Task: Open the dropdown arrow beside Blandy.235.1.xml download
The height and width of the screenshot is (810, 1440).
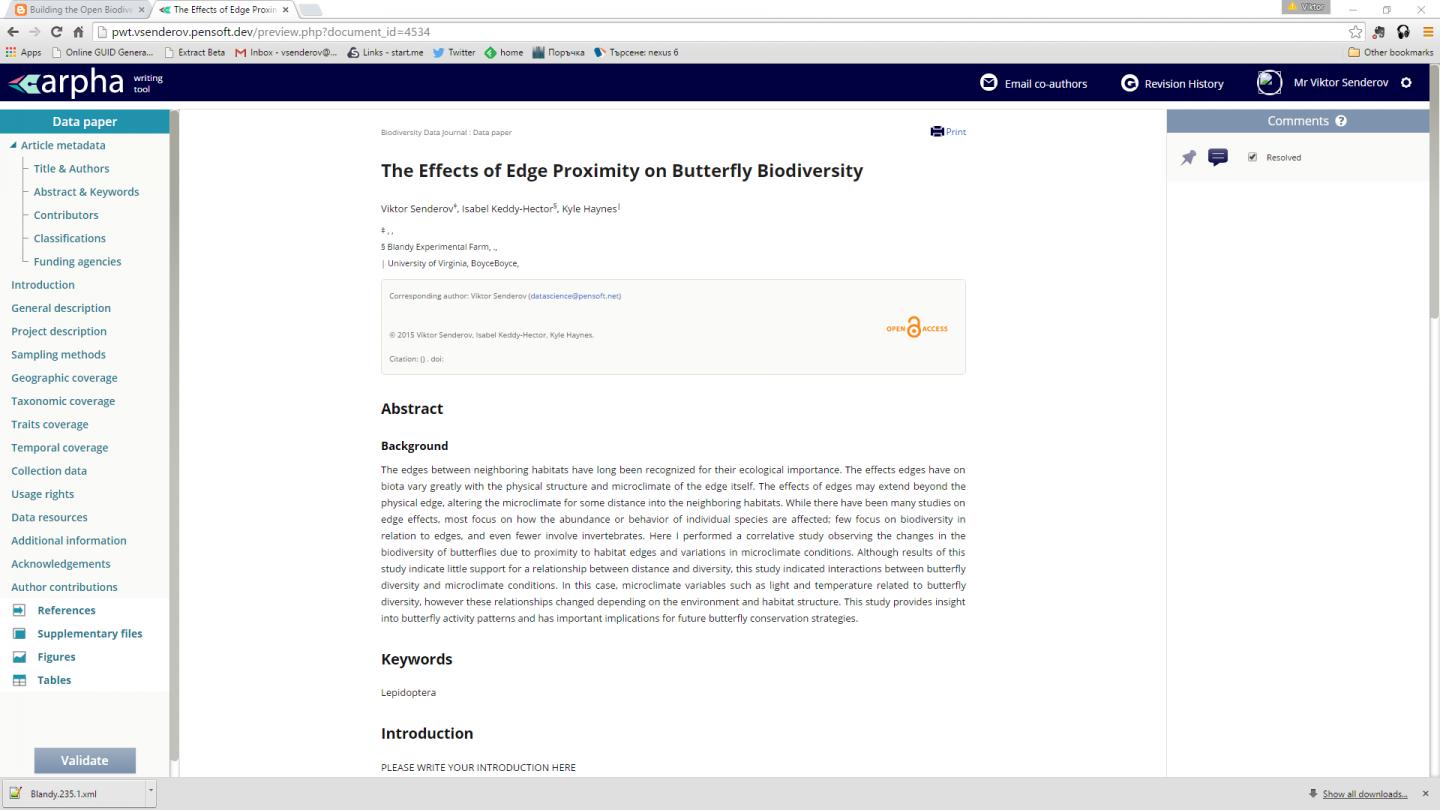Action: point(151,791)
